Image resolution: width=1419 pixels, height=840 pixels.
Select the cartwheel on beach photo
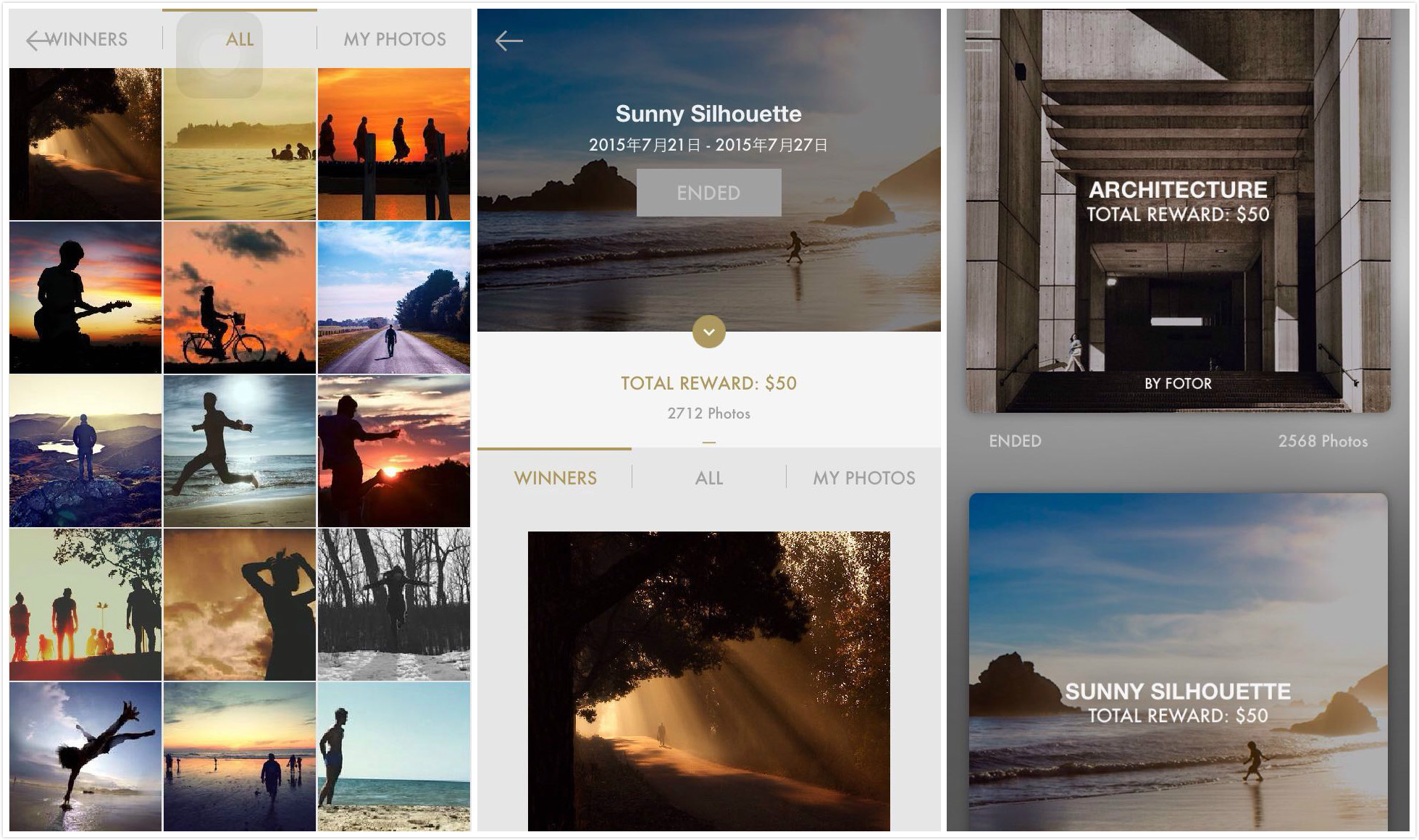[x=85, y=756]
